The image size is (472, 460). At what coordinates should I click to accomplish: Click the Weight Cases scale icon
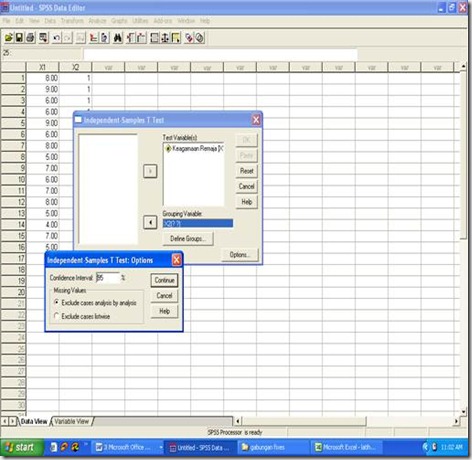tap(165, 38)
